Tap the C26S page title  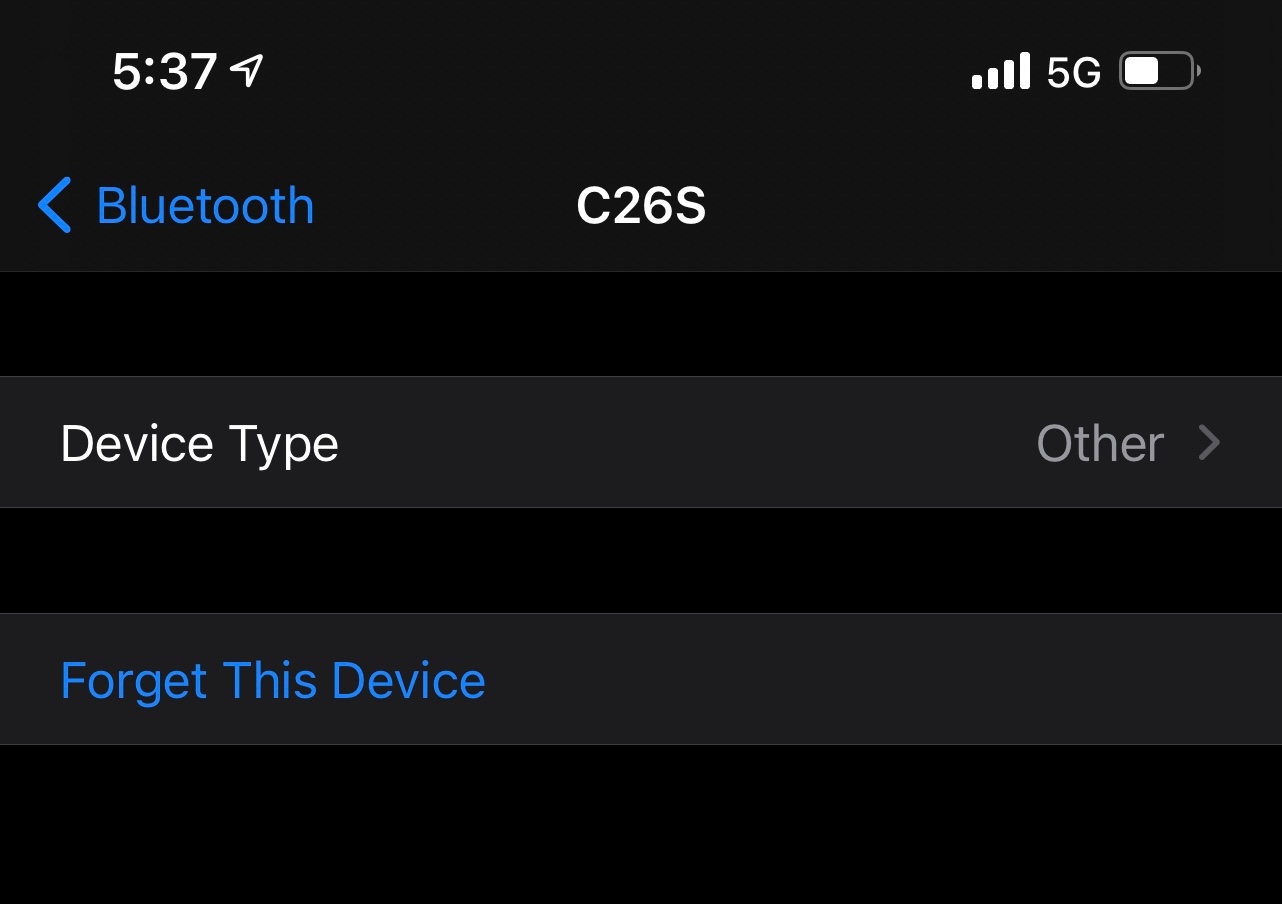[641, 206]
